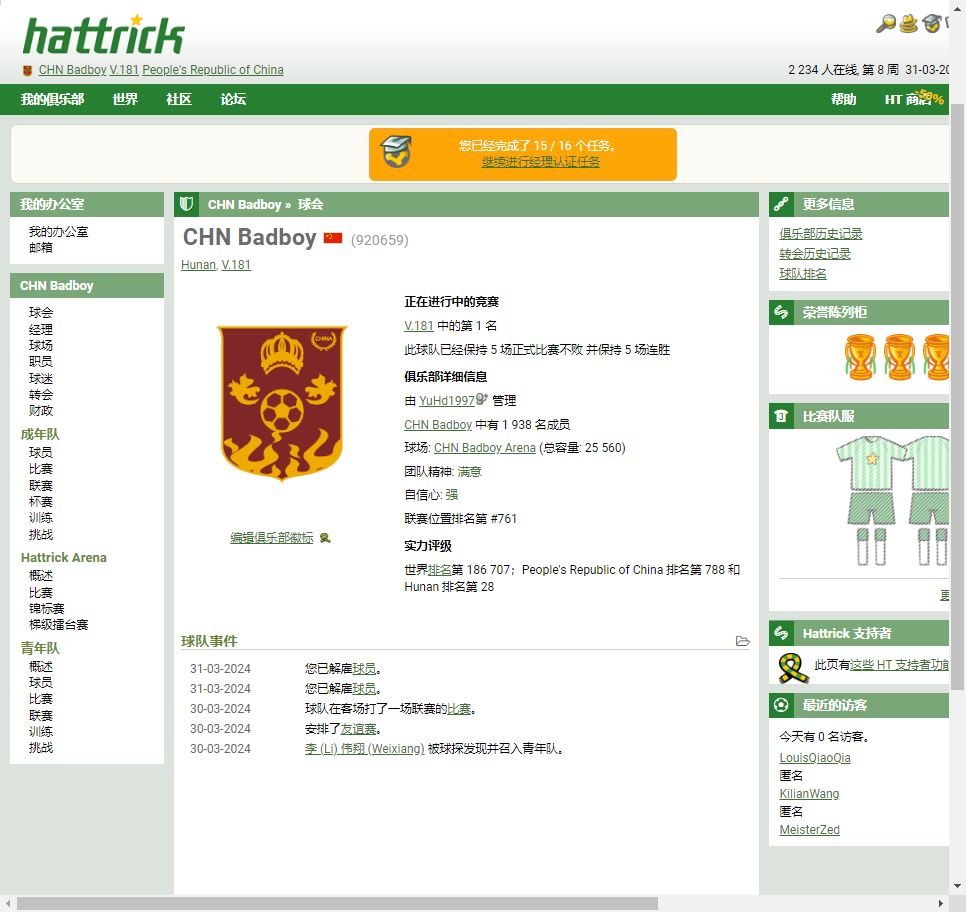Screen dimensions: 966x912
Task: Select 球场 in CHN Badboy sidebar
Action: pos(41,345)
